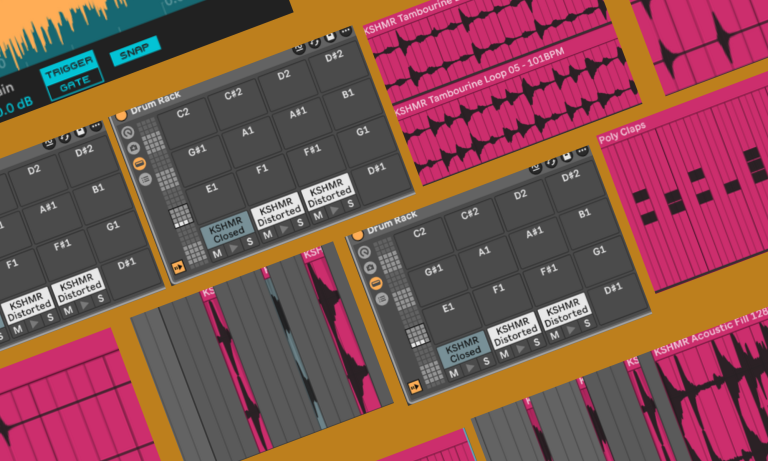Show Macro controls in center Drum Rack
Screen dimensions: 768x461
[x=127, y=132]
